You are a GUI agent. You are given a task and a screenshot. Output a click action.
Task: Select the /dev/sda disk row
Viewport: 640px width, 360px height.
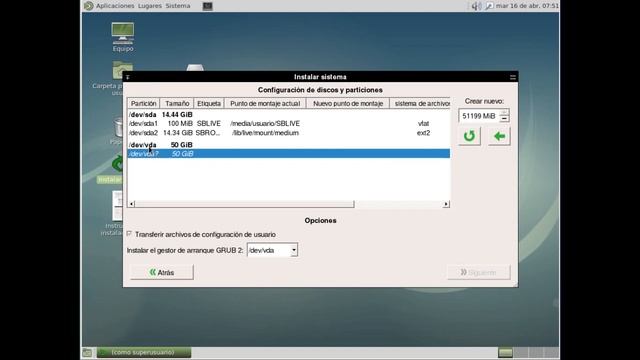289,115
